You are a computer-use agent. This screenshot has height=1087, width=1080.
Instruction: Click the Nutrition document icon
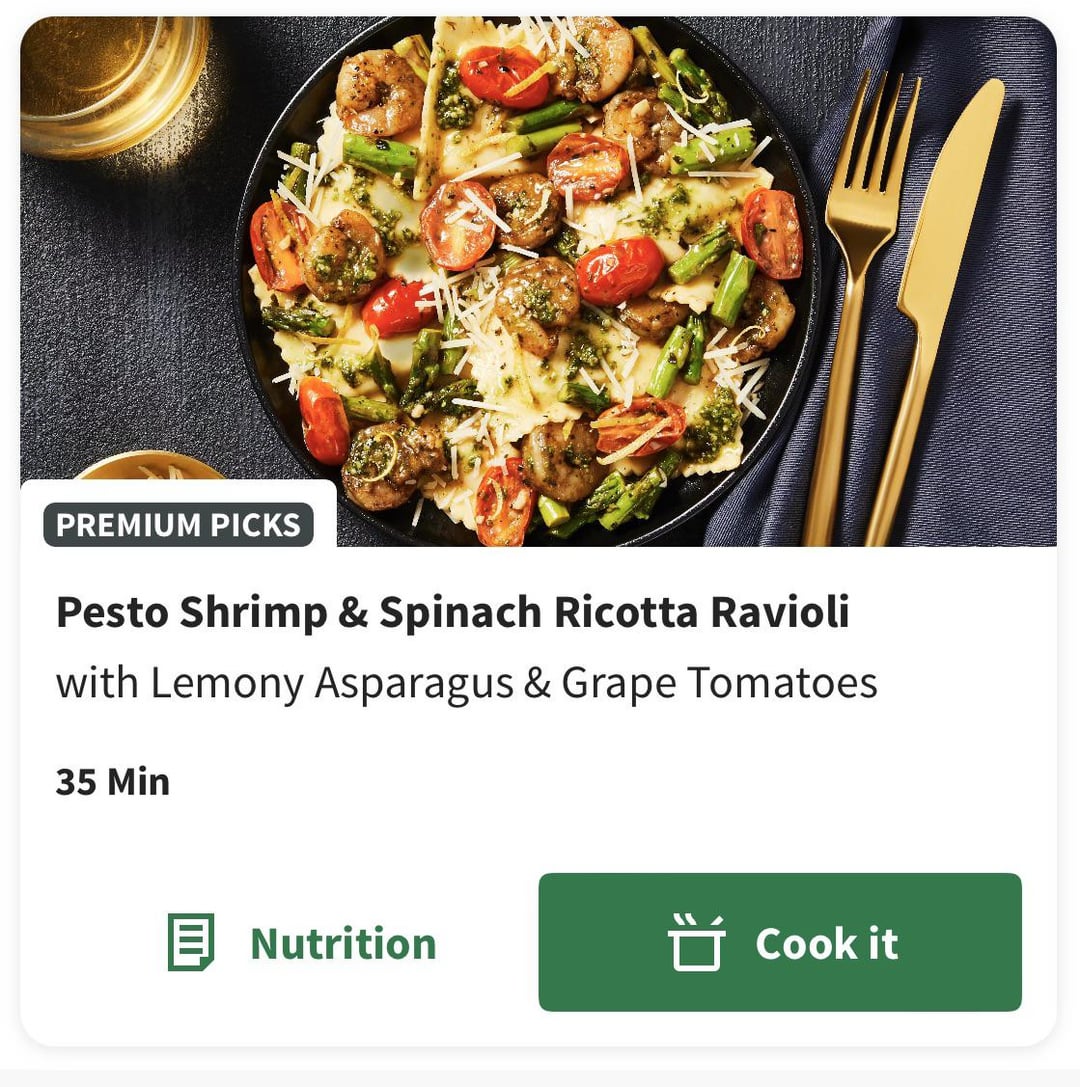click(x=190, y=942)
